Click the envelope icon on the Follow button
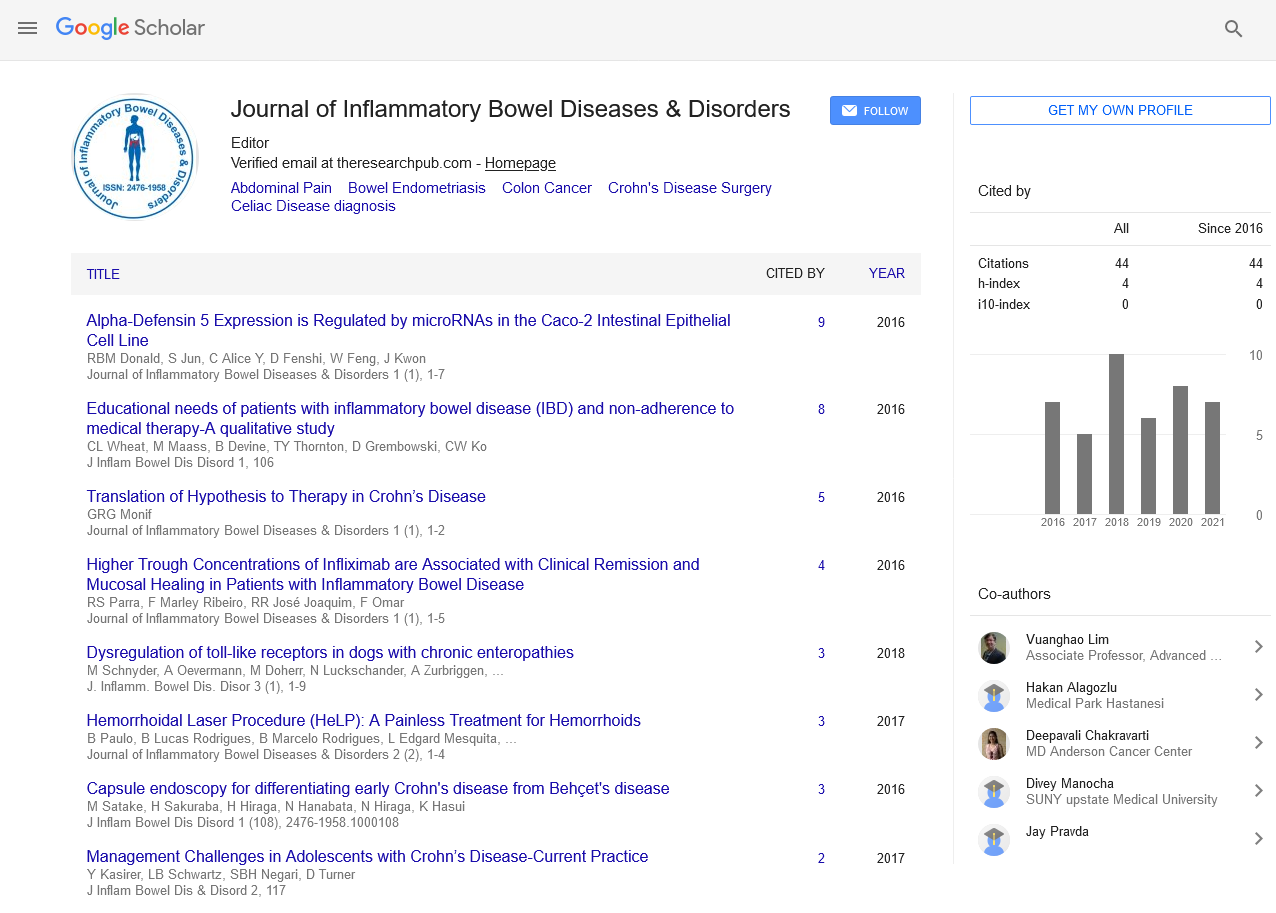 [849, 110]
